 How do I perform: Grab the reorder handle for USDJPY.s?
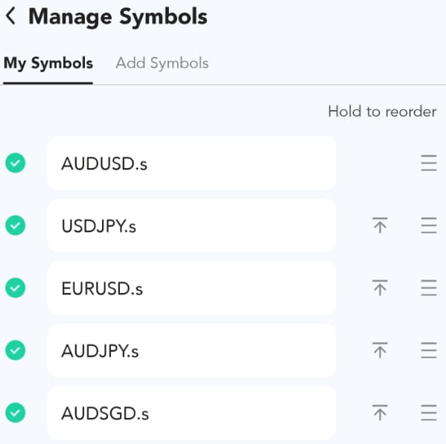429,225
